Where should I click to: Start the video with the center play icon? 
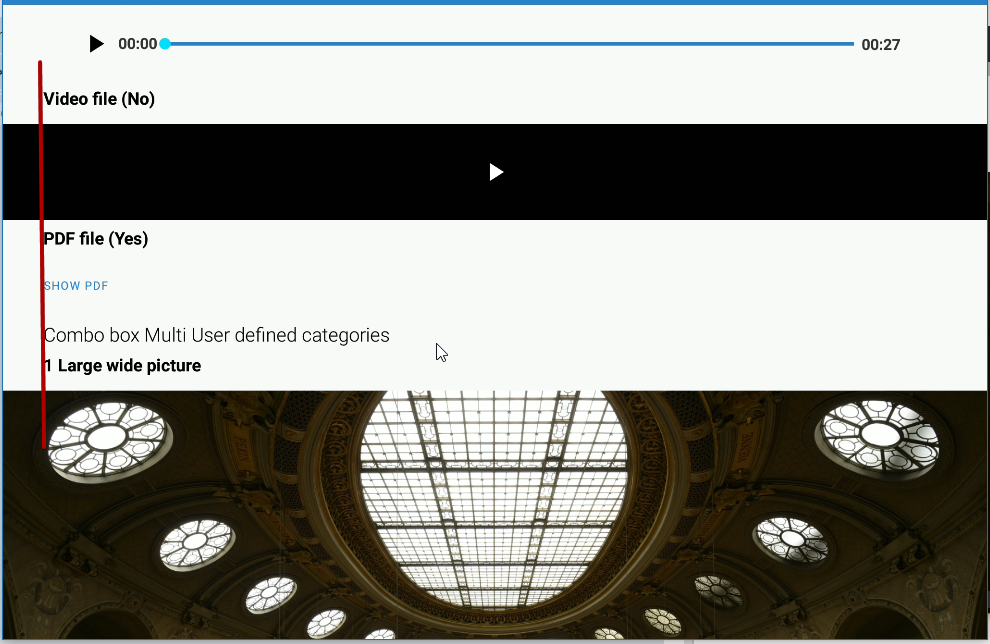click(495, 172)
